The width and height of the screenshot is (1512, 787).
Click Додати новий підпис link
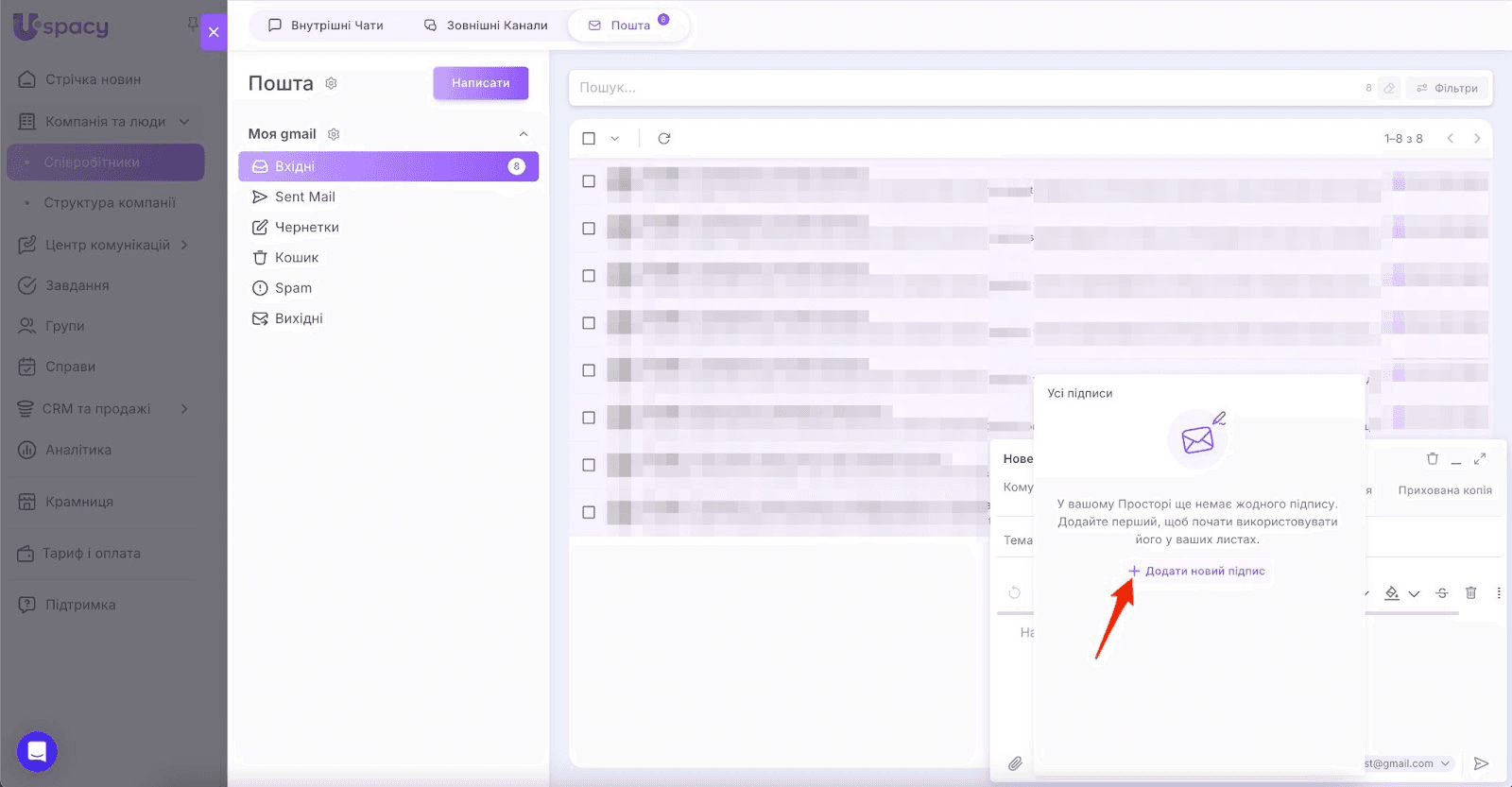coord(1196,571)
